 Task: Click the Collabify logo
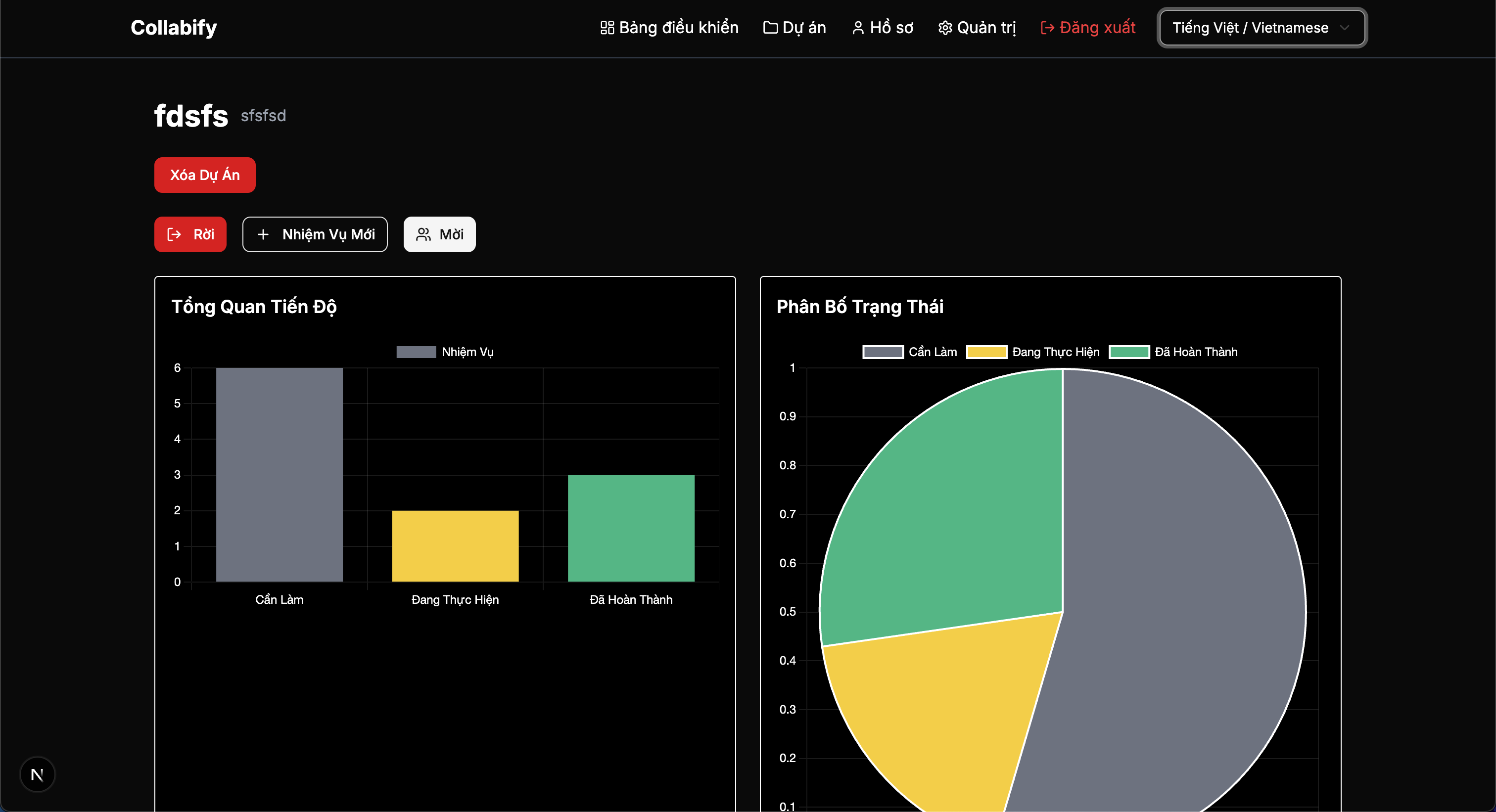(174, 27)
